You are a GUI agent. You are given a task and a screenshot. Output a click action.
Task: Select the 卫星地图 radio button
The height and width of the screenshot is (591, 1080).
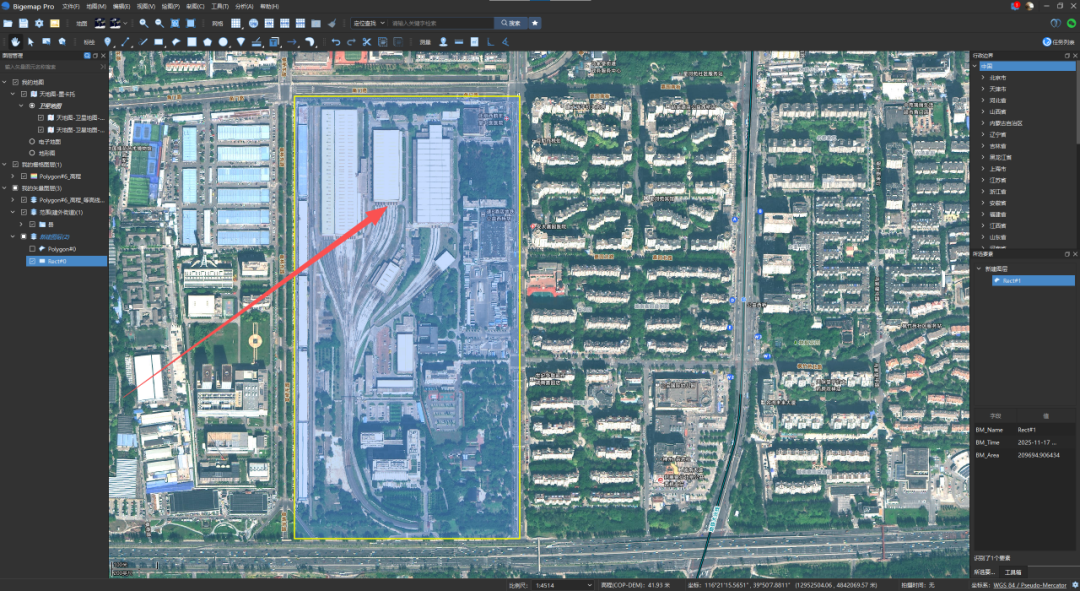(32, 105)
